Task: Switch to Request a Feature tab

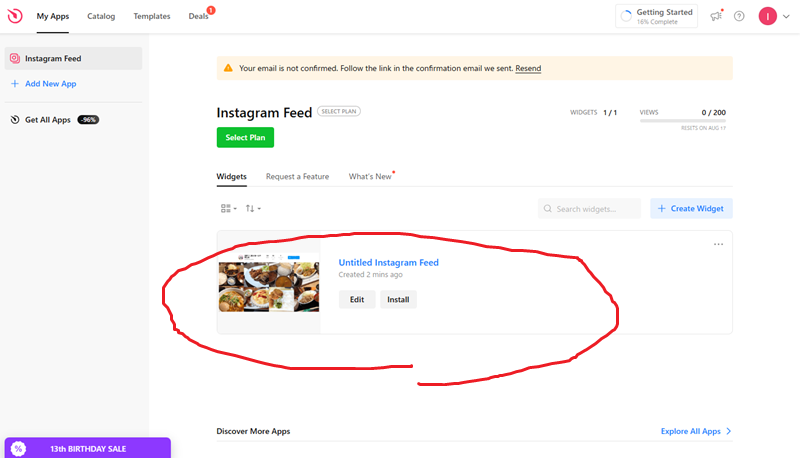Action: point(297,176)
